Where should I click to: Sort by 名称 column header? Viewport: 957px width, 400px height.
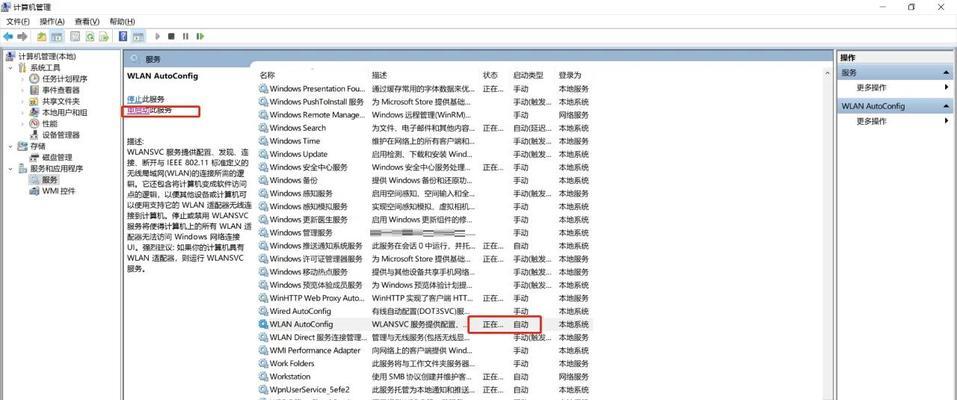tap(267, 75)
